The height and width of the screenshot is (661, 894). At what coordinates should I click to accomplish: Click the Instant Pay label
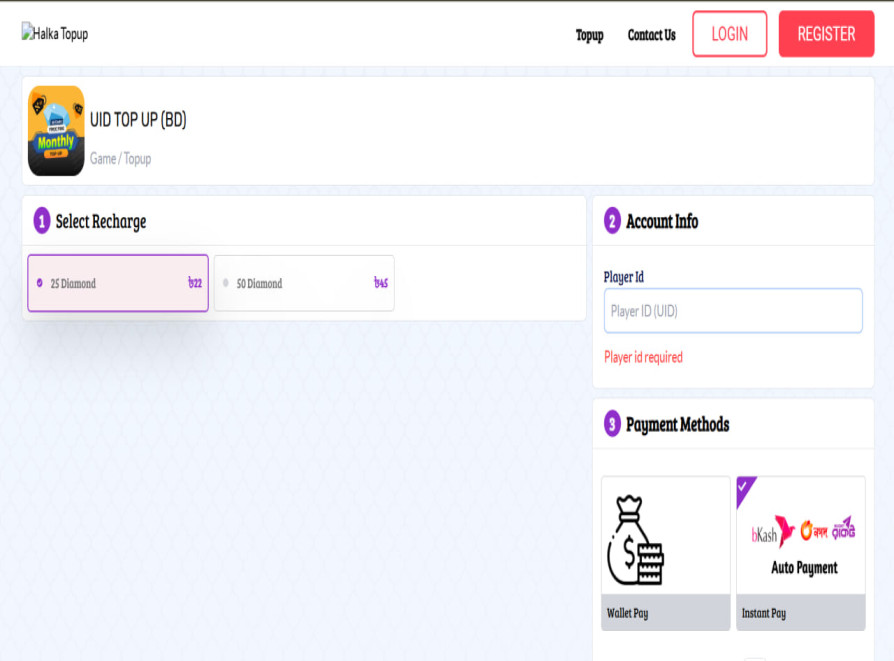point(764,613)
